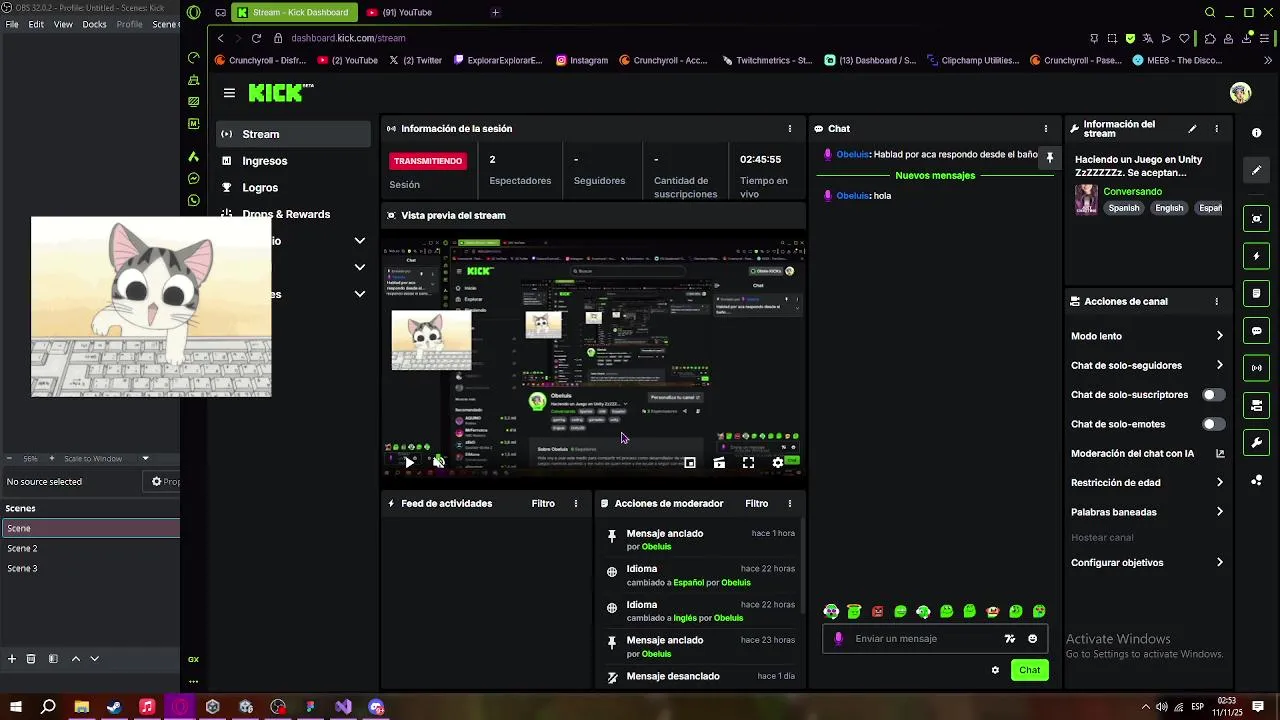Open OBS File menu

coord(12,24)
